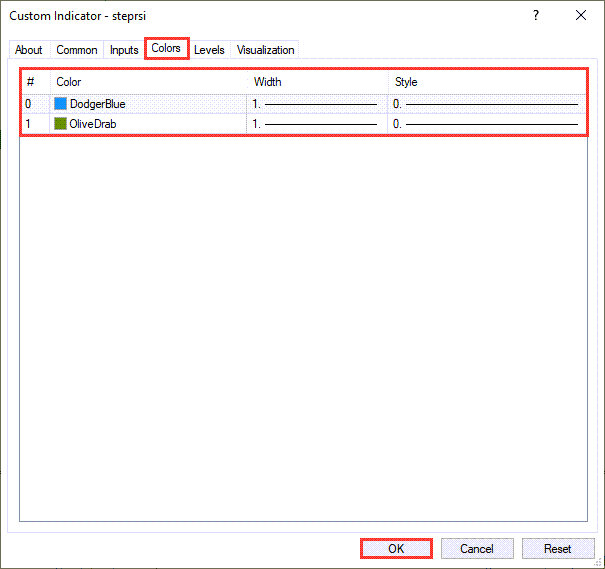This screenshot has height=569, width=605.
Task: Select the OliveDrab color name
Action: [93, 124]
